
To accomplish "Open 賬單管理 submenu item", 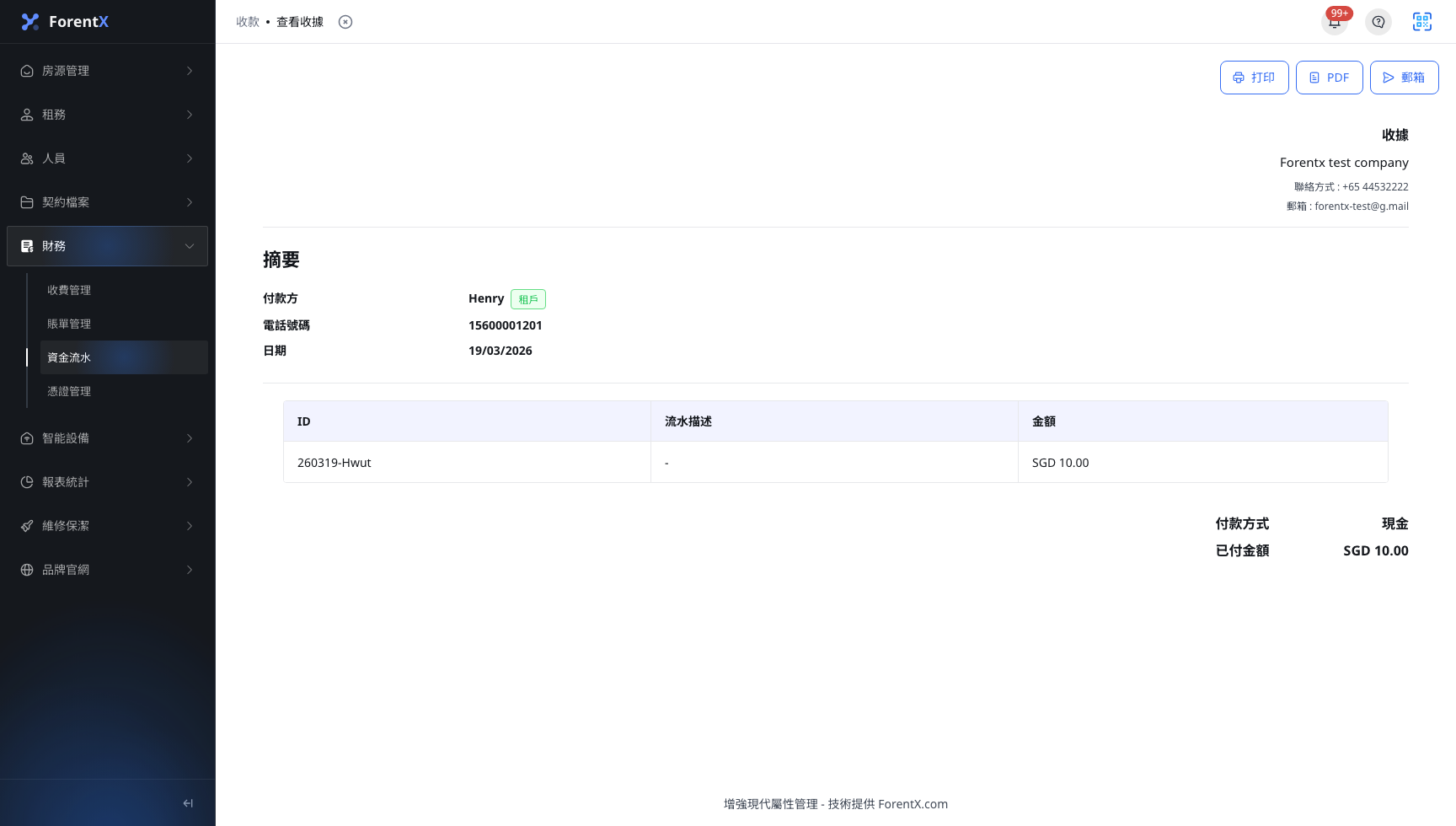I will [124, 324].
